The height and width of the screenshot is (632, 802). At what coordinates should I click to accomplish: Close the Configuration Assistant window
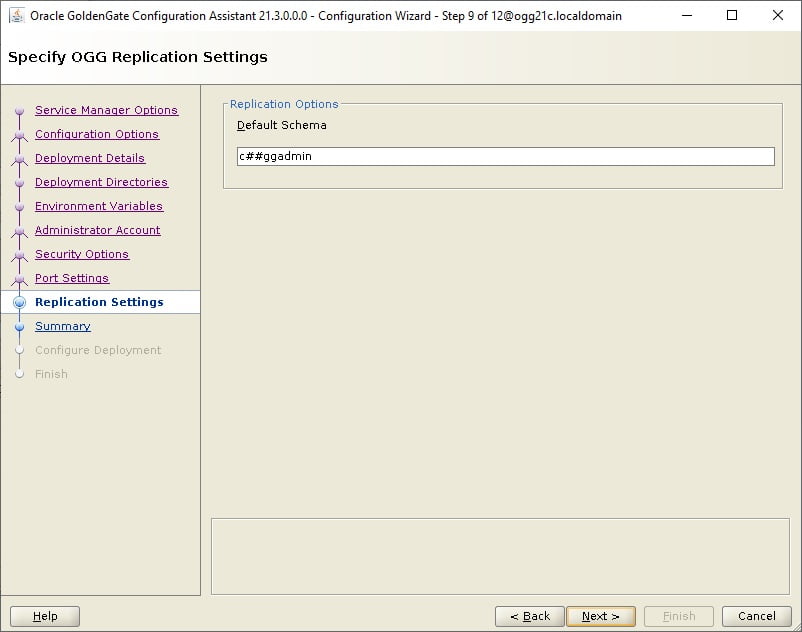777,15
